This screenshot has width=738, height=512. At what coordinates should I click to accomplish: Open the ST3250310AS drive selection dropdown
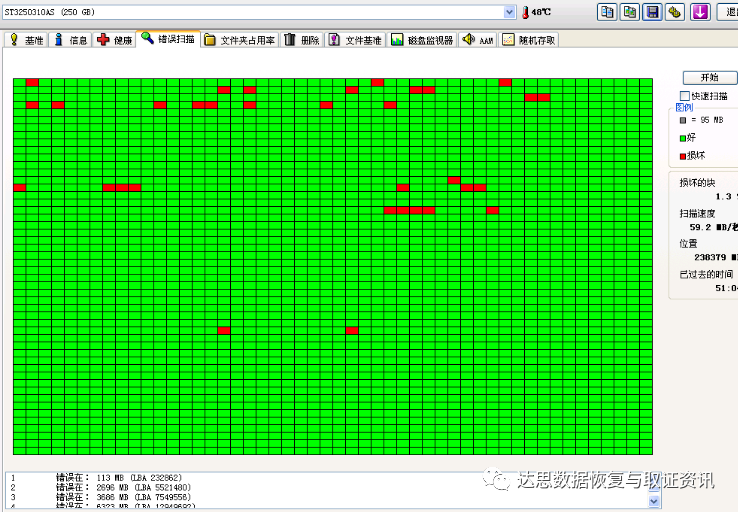coord(509,12)
